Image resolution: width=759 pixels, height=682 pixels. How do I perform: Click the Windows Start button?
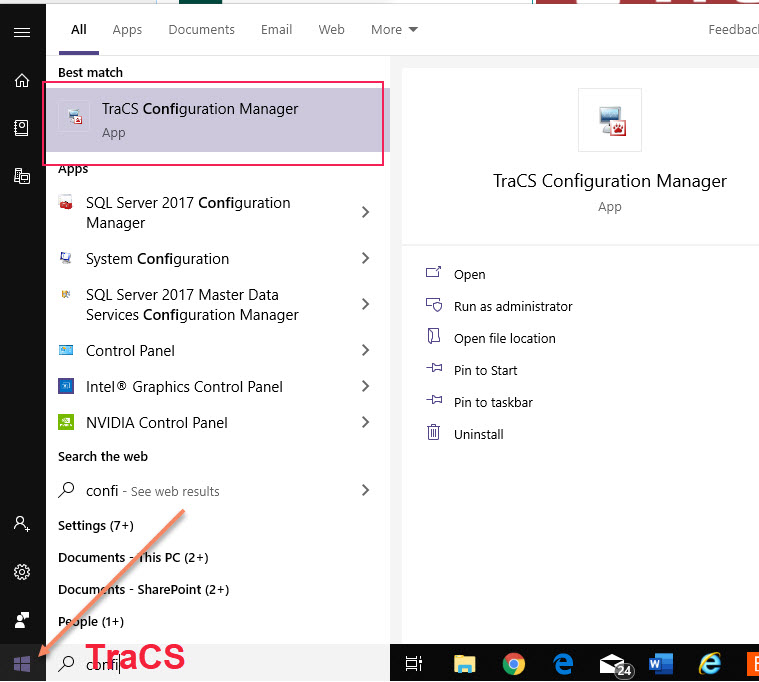(22, 663)
